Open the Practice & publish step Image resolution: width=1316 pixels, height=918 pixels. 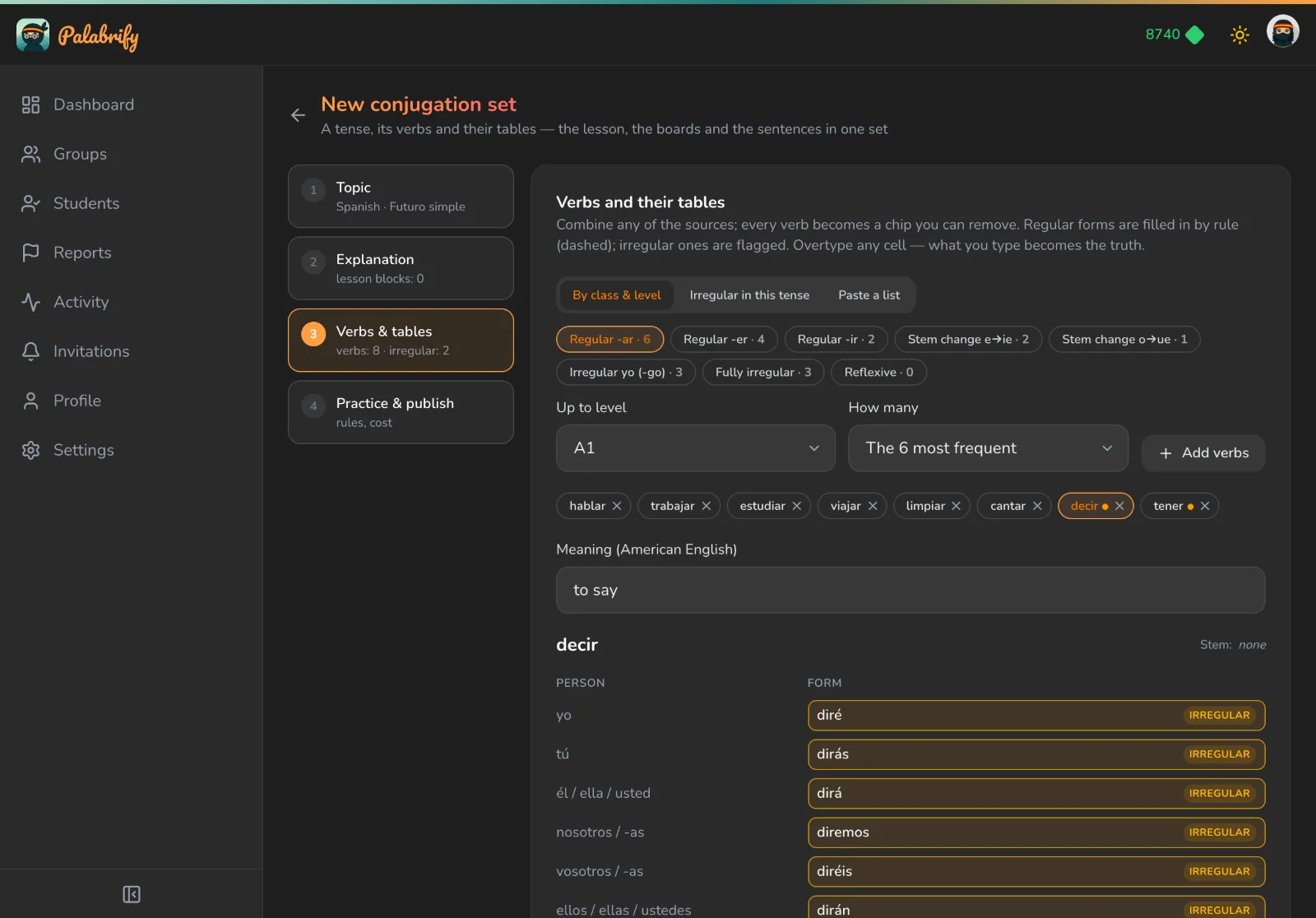[401, 412]
